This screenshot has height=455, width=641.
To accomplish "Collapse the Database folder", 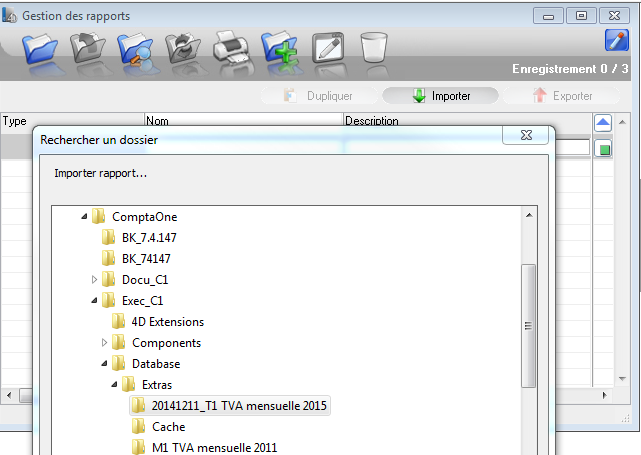I will 104,363.
